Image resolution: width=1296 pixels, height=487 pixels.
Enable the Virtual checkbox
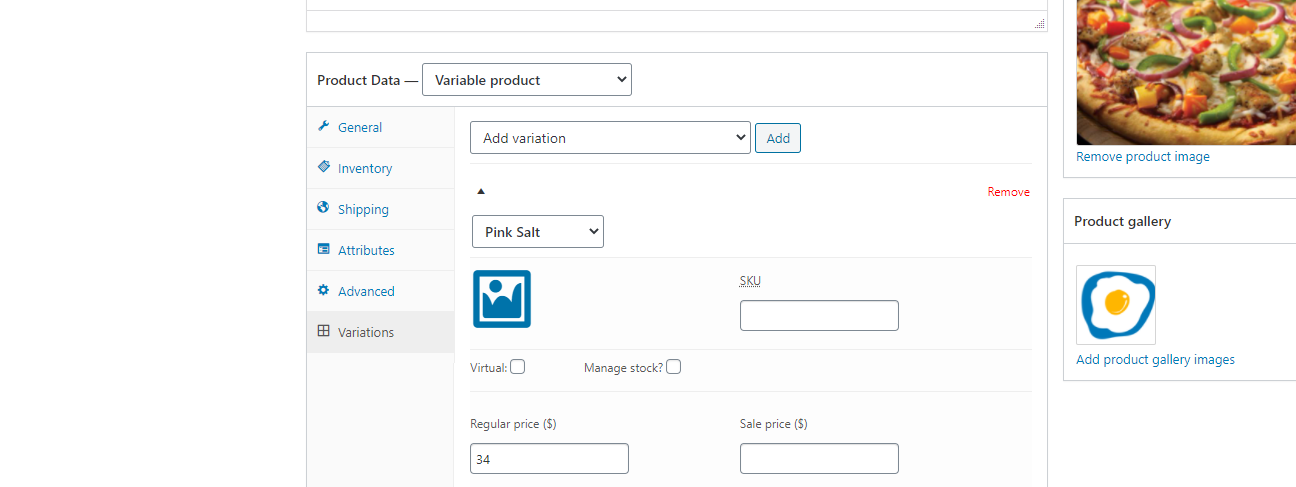(517, 367)
